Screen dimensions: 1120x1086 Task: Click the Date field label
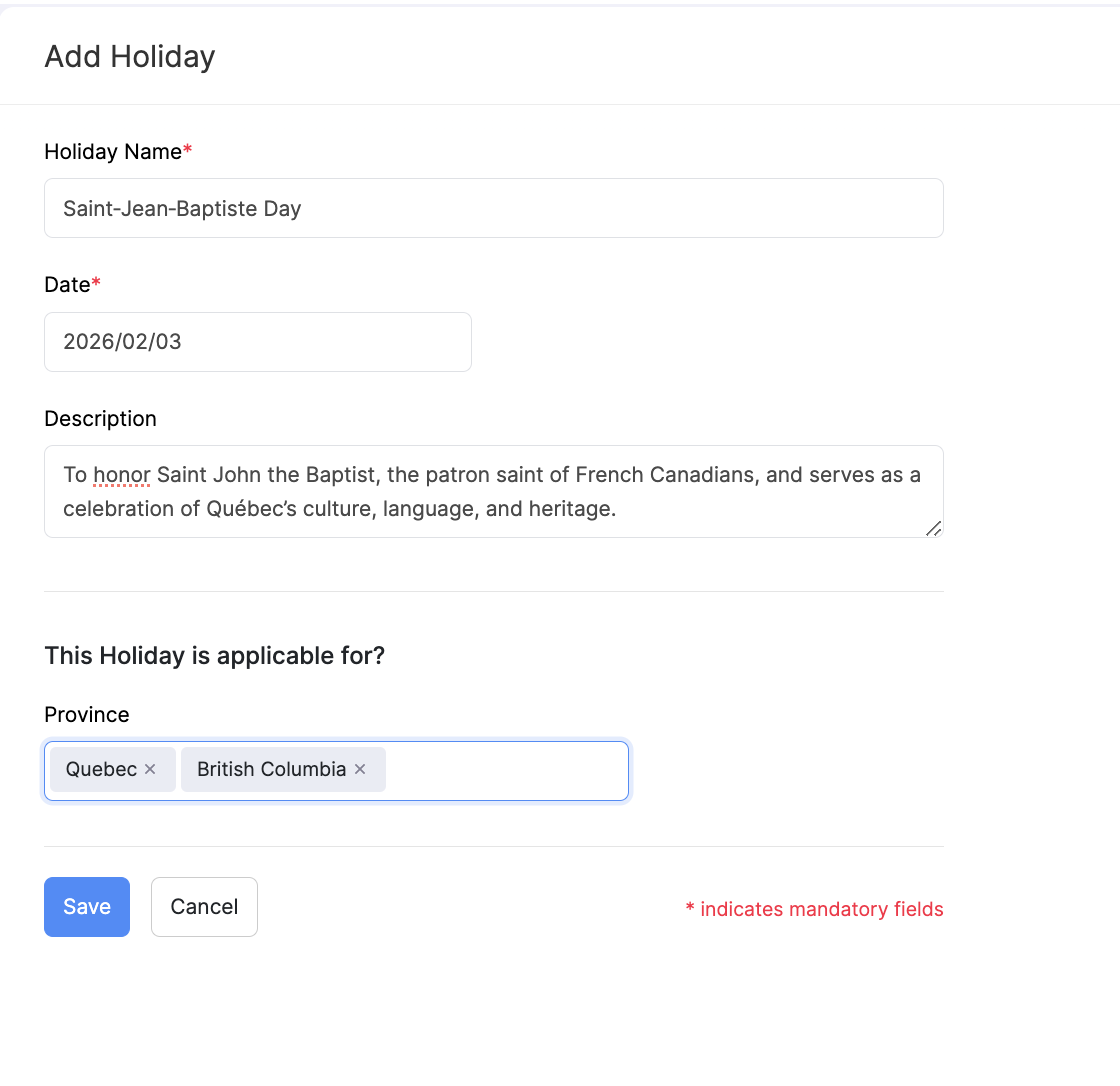pos(67,285)
